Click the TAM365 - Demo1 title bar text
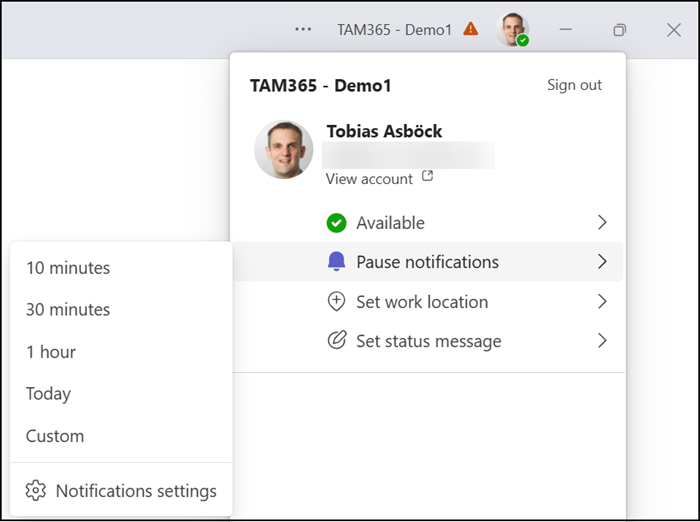Screen dimensions: 700x522 tap(394, 29)
